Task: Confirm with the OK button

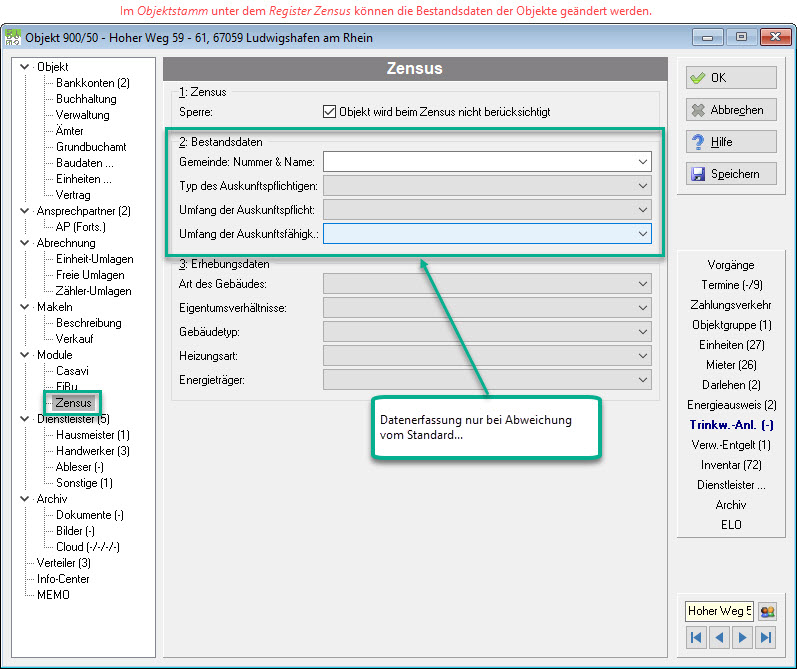Action: click(x=731, y=78)
